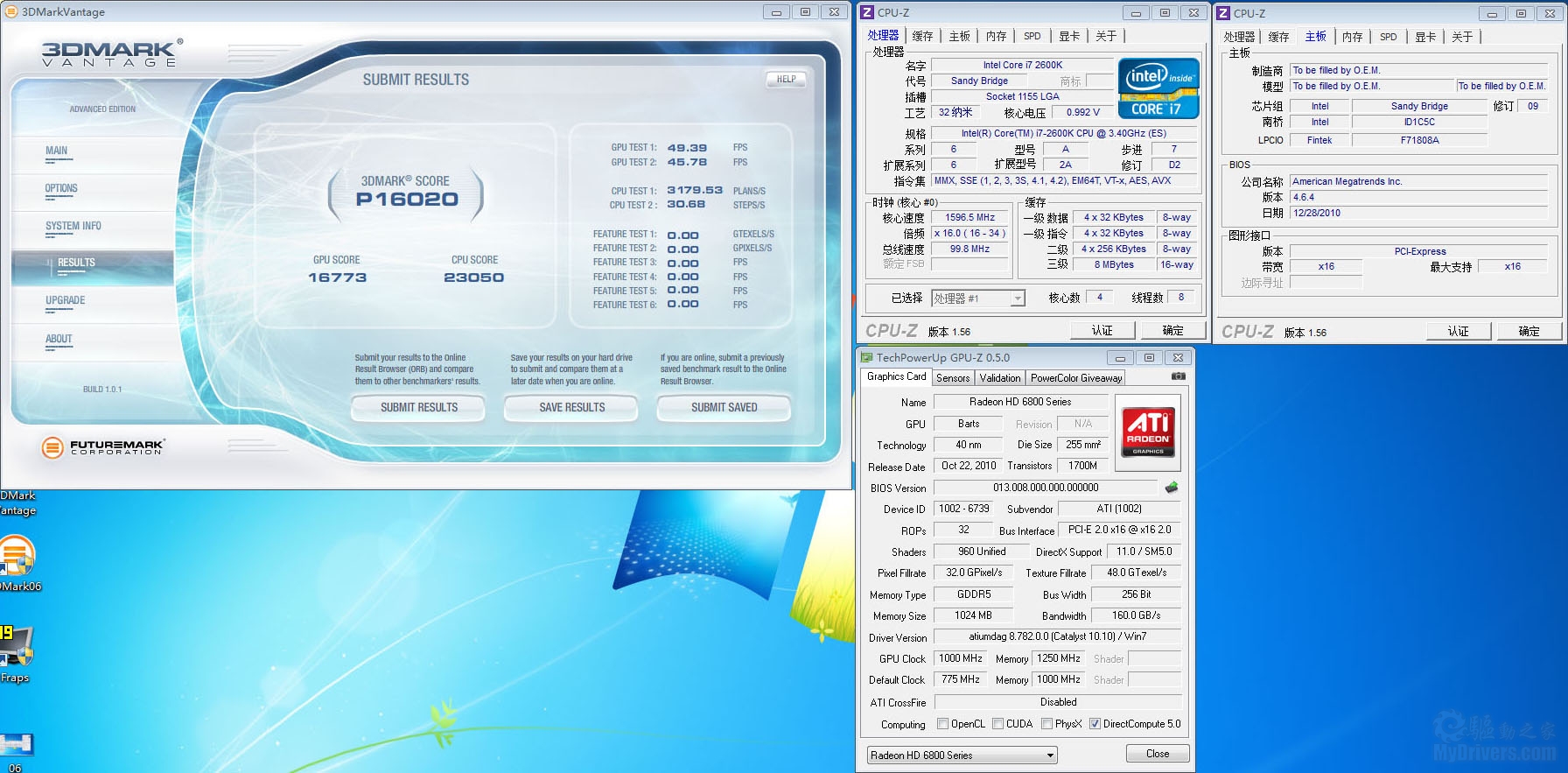Click the GPU score value 16773
1568x773 pixels.
click(337, 278)
